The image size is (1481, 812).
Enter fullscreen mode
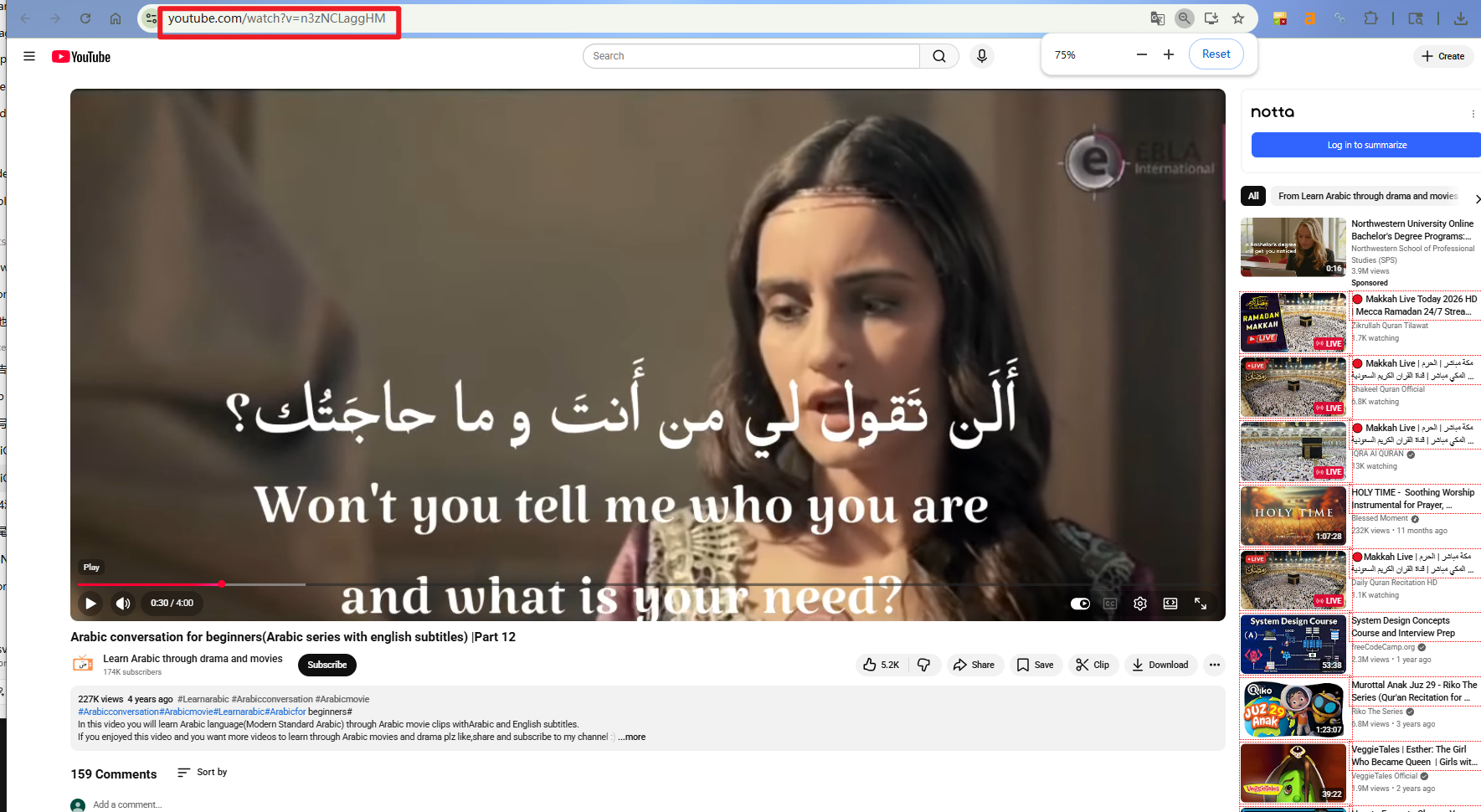(x=1201, y=603)
